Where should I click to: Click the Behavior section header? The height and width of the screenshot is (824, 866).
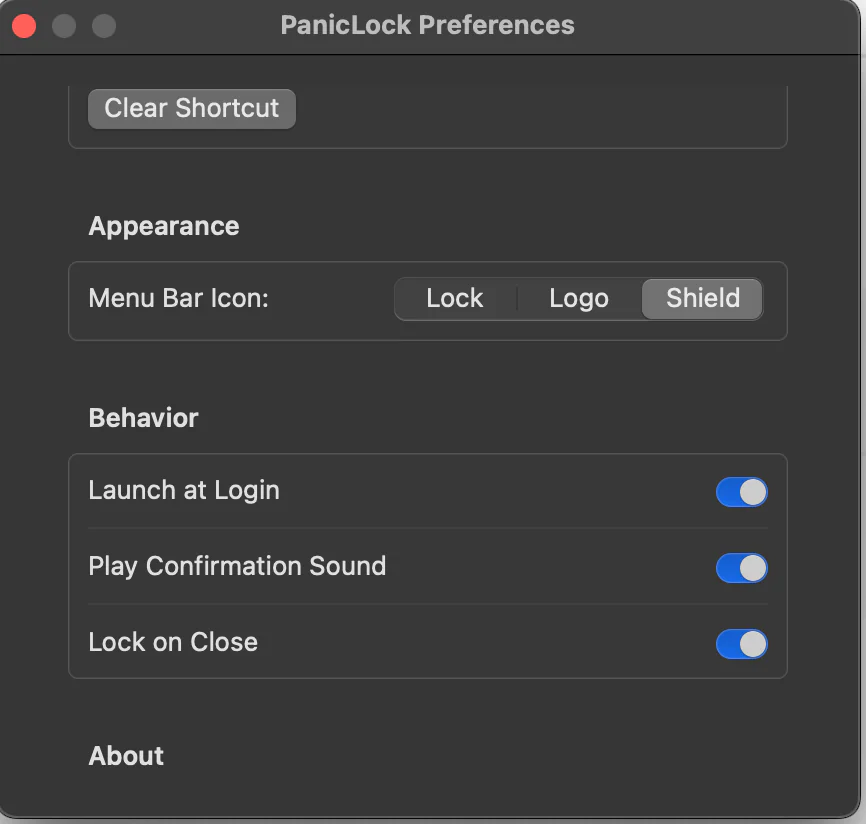tap(143, 418)
